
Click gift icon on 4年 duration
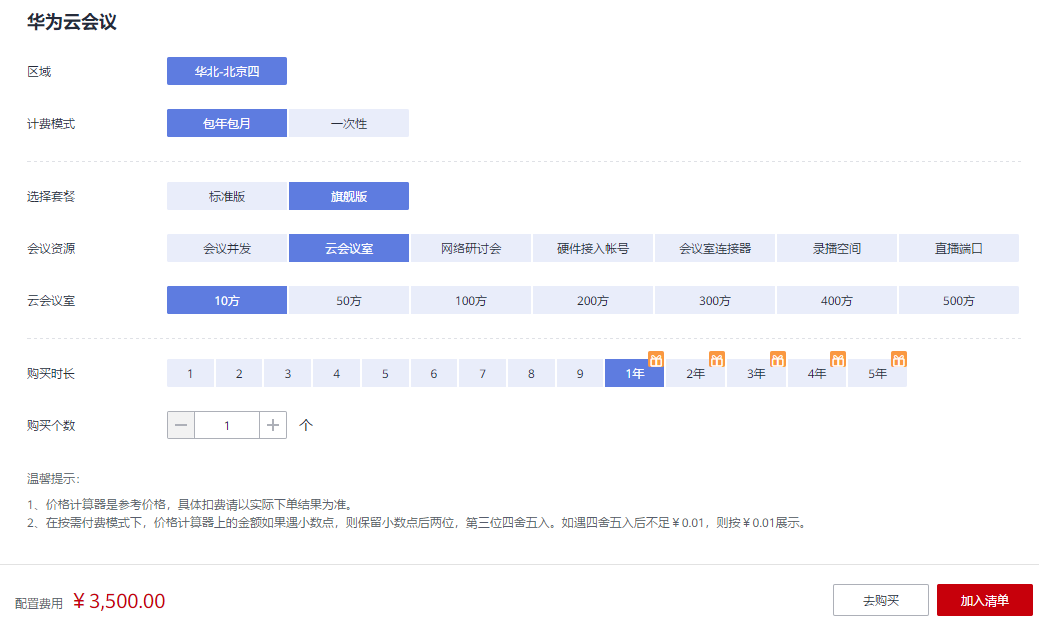click(x=838, y=359)
